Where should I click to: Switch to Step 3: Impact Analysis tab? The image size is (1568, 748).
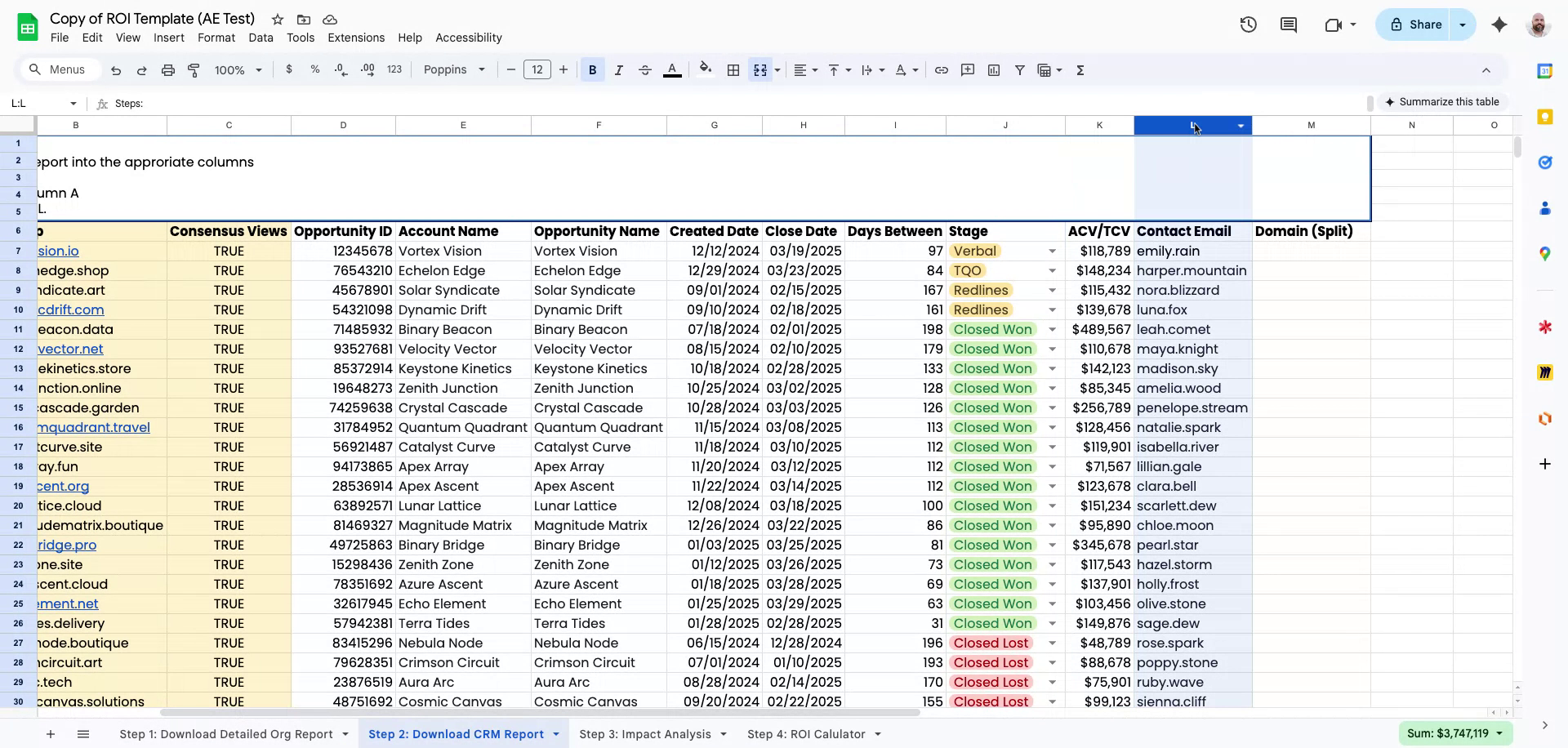point(644,734)
